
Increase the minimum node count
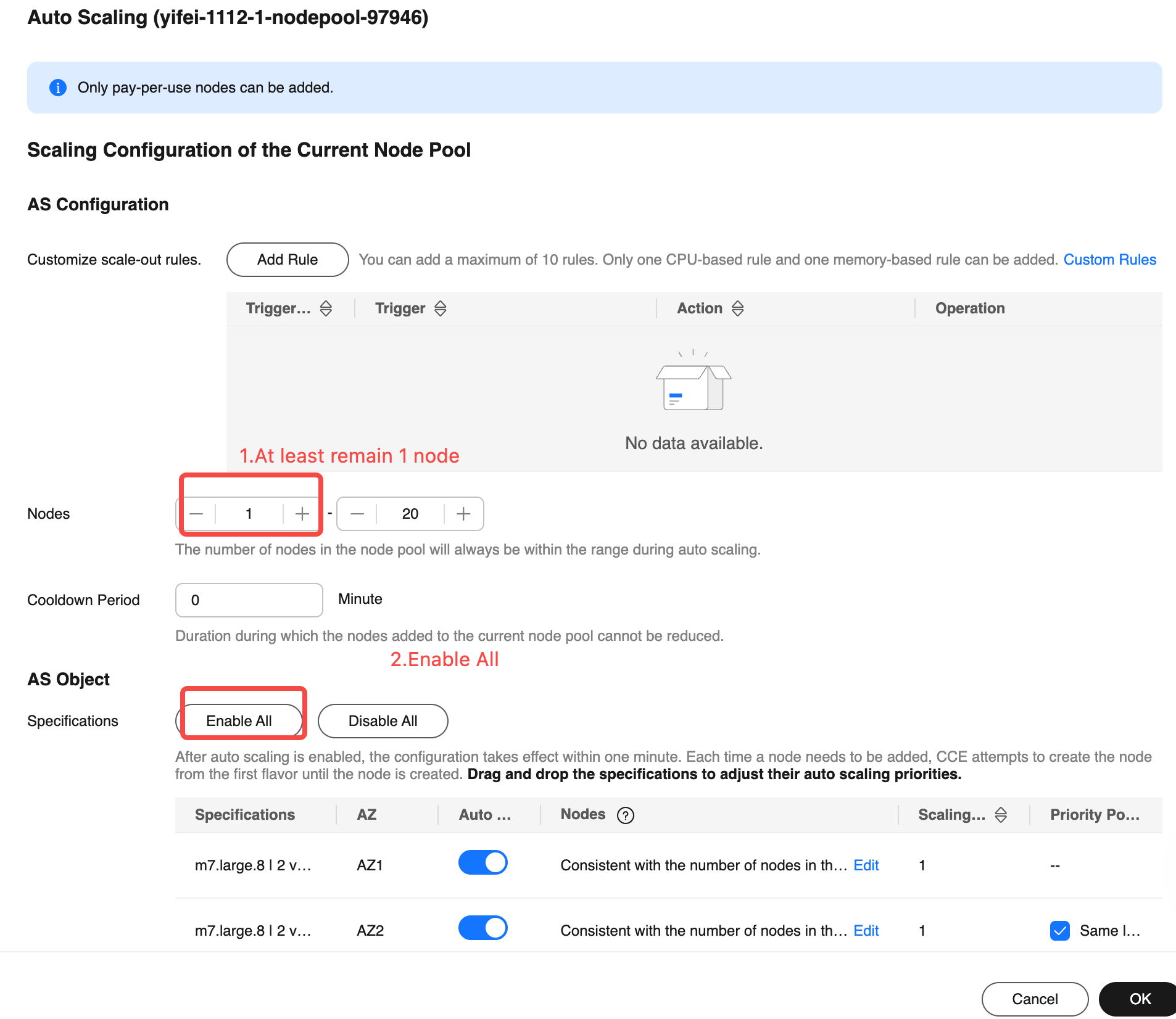tap(302, 514)
